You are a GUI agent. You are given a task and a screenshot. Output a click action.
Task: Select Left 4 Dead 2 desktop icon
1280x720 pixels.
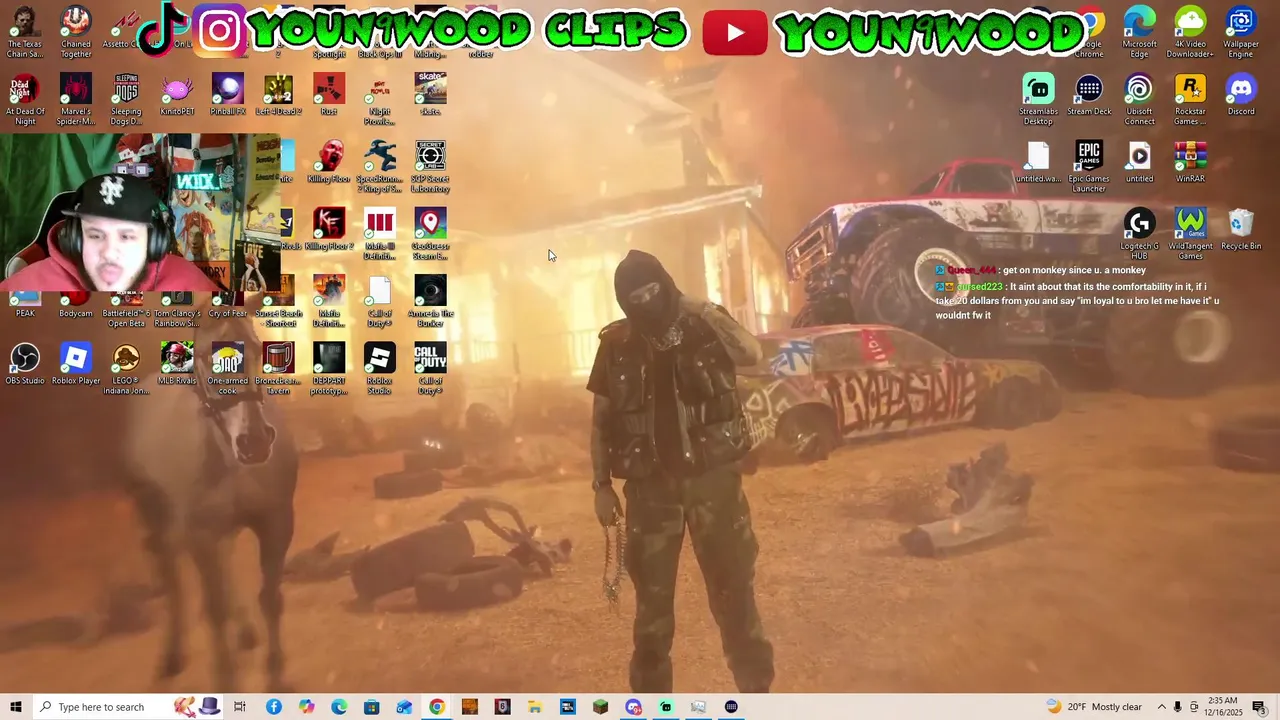278,96
